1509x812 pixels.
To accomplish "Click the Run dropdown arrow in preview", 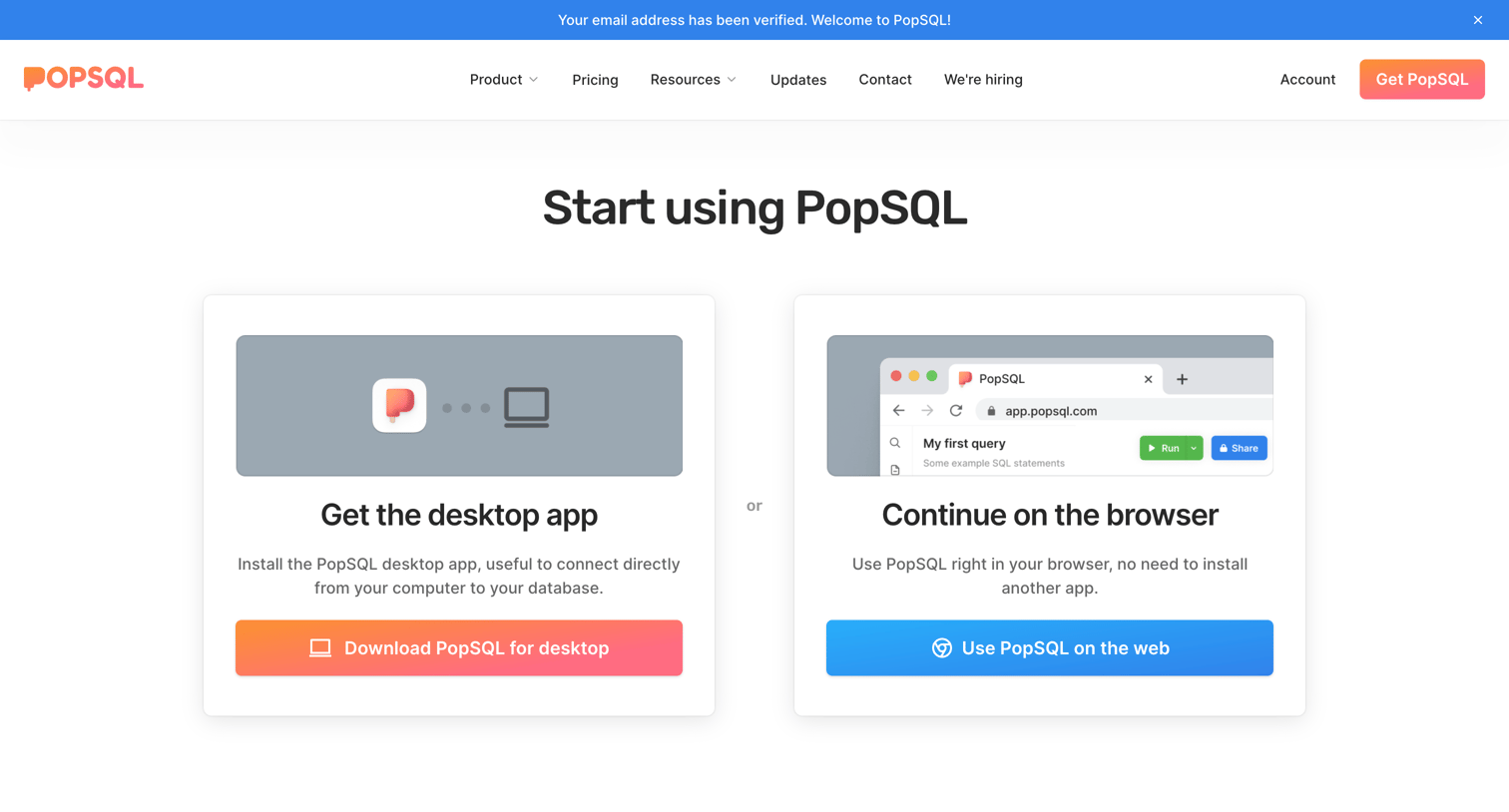I will click(x=1194, y=449).
